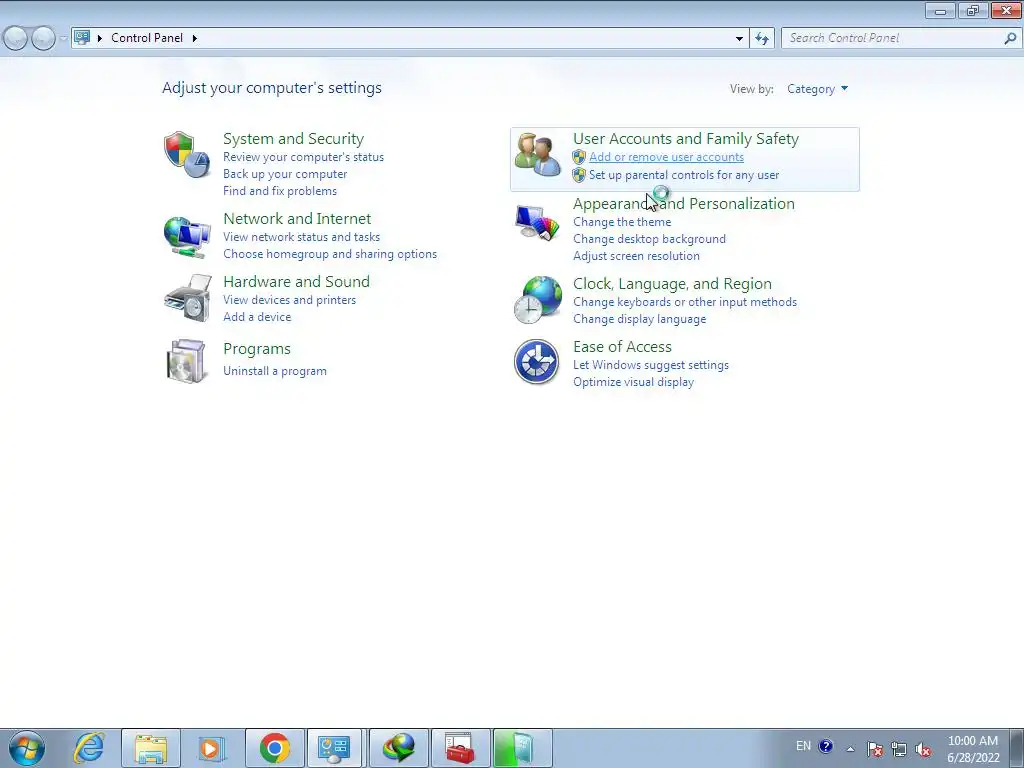Click the Appearance and Personalization monitor icon
1024x768 pixels.
click(x=537, y=223)
